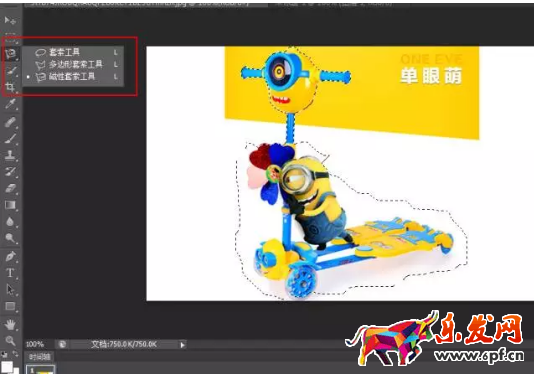Choose 多边形套索工具 from the lasso flyout
The height and width of the screenshot is (376, 534).
click(74, 64)
